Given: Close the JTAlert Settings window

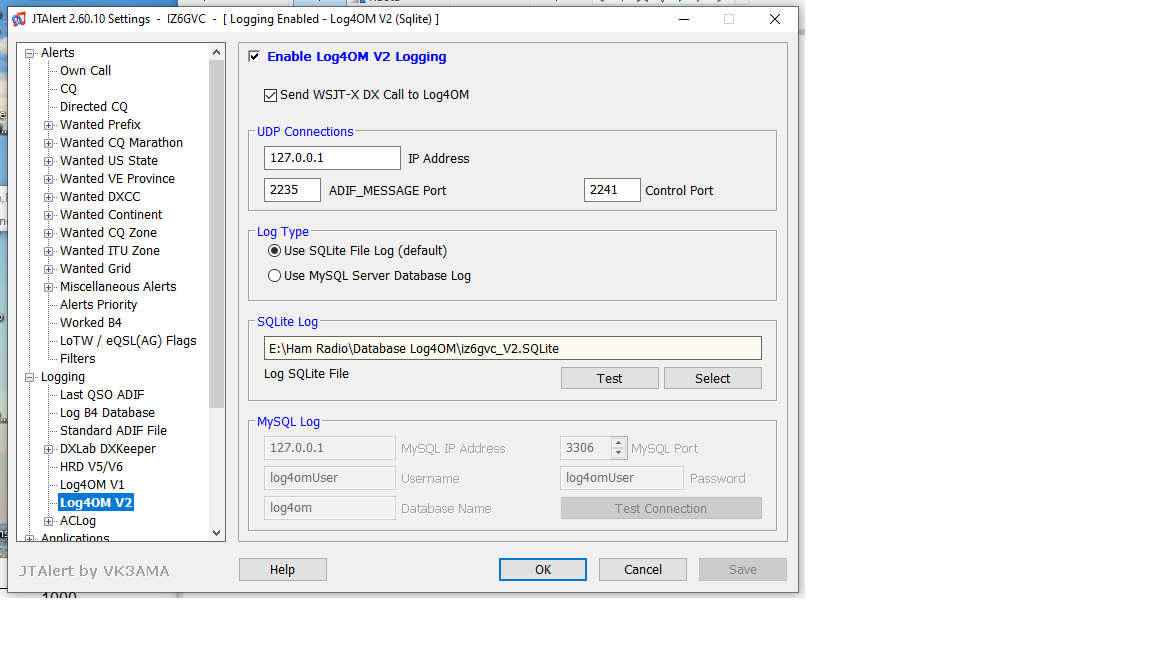Looking at the screenshot, I should click(x=774, y=19).
